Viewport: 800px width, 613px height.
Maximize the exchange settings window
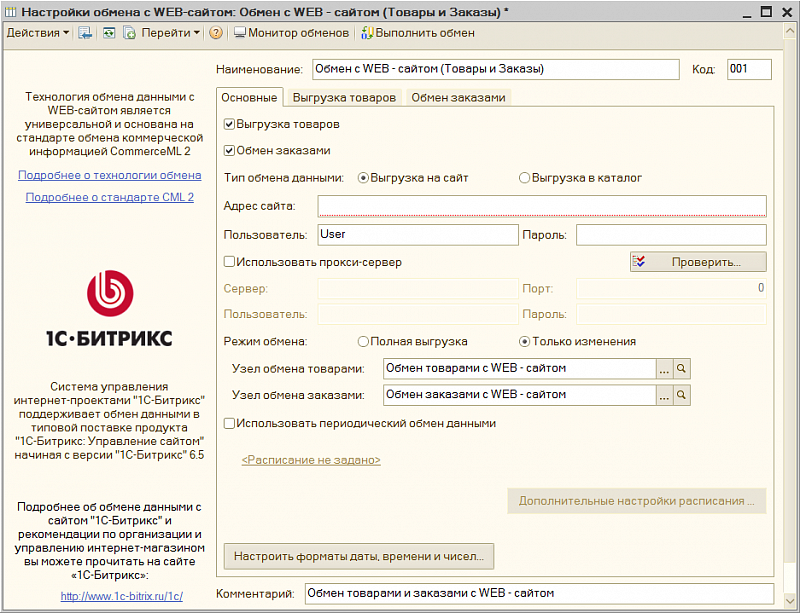[766, 12]
